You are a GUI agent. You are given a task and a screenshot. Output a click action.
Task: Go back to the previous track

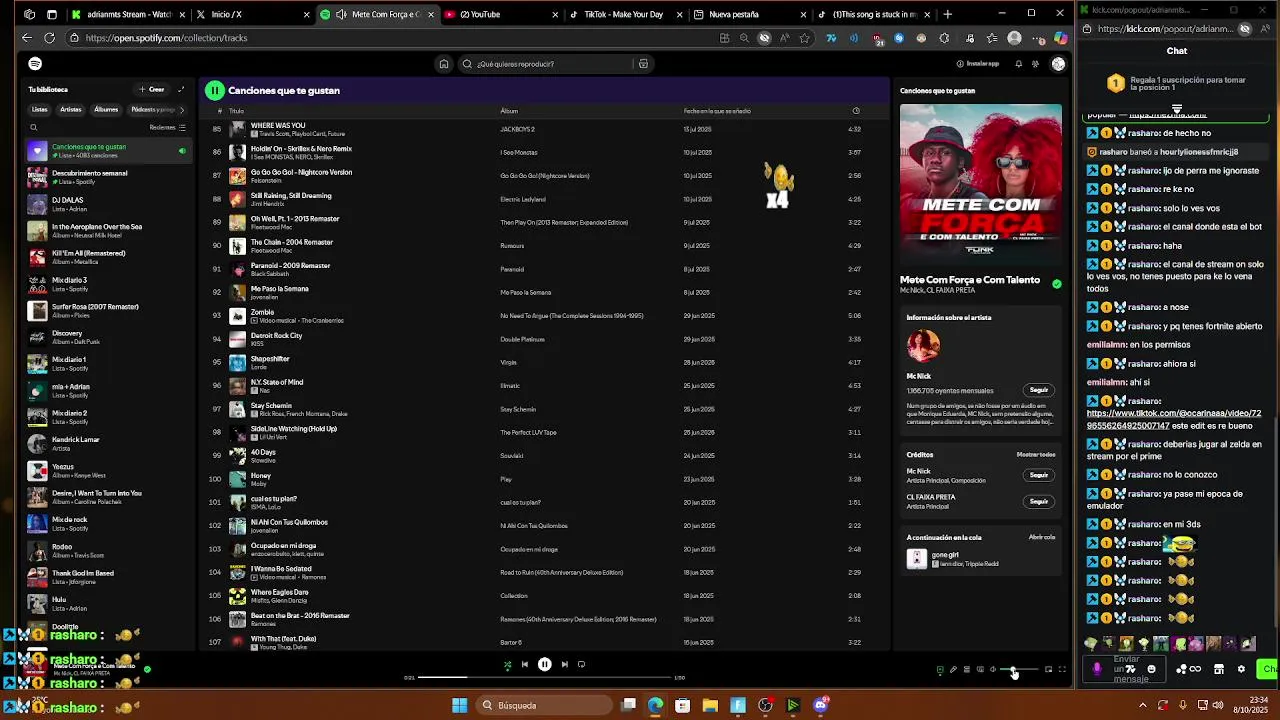[x=524, y=664]
